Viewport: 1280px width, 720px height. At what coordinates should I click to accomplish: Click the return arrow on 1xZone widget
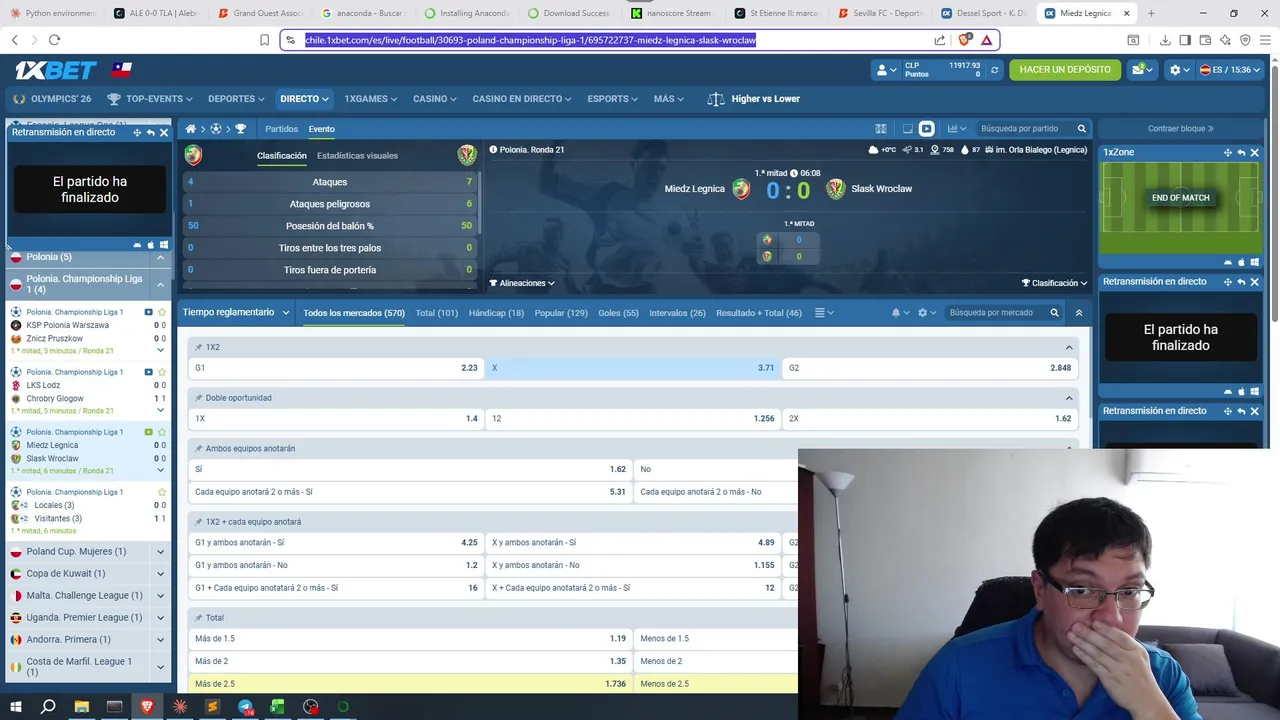click(1241, 153)
